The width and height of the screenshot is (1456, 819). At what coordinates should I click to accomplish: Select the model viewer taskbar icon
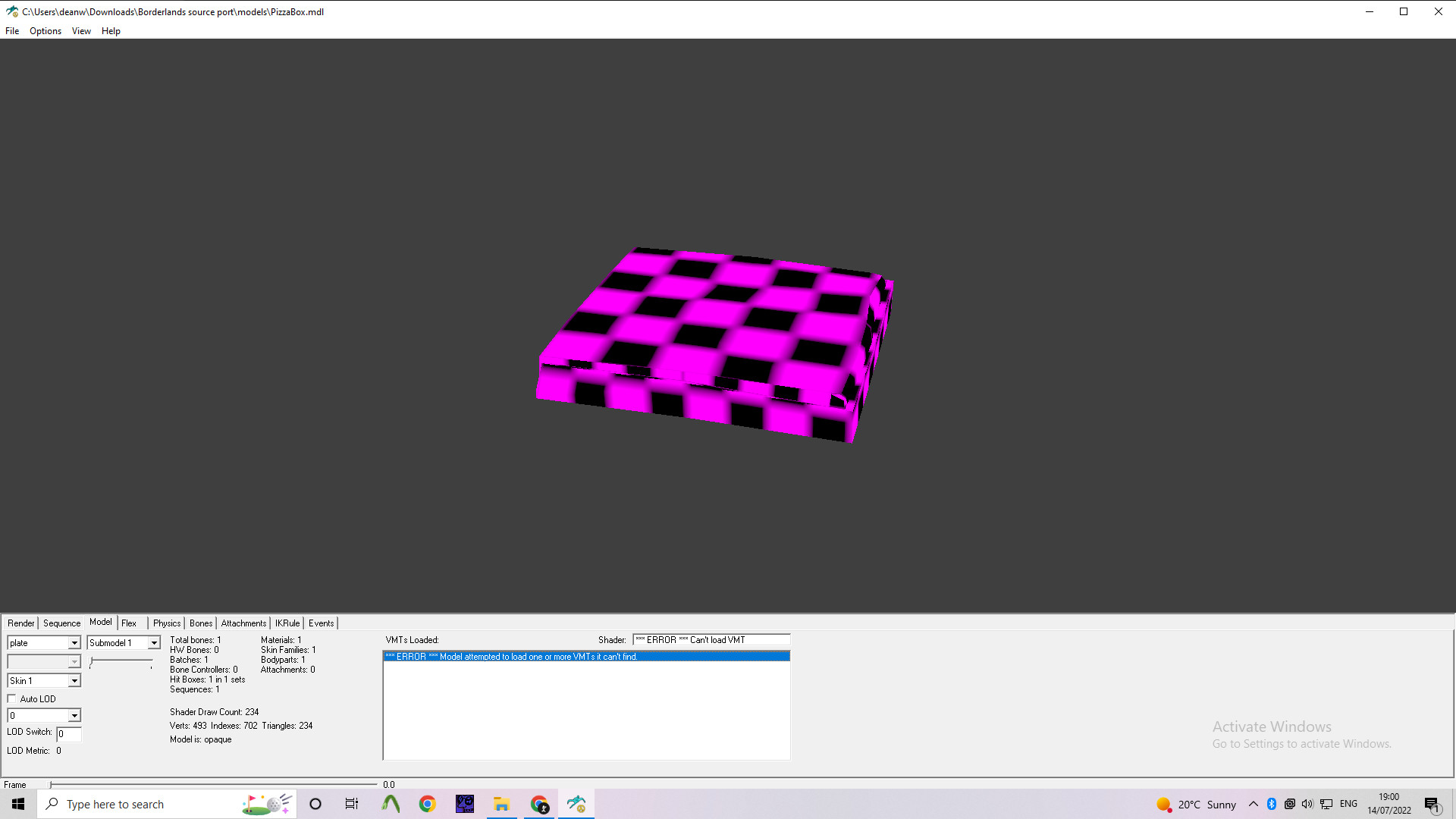[576, 804]
